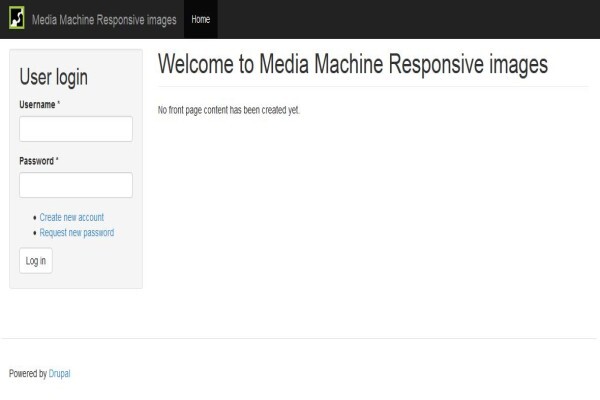Click the 'Powered by' footer text
Screen dimensions: 600x400
(x=28, y=374)
